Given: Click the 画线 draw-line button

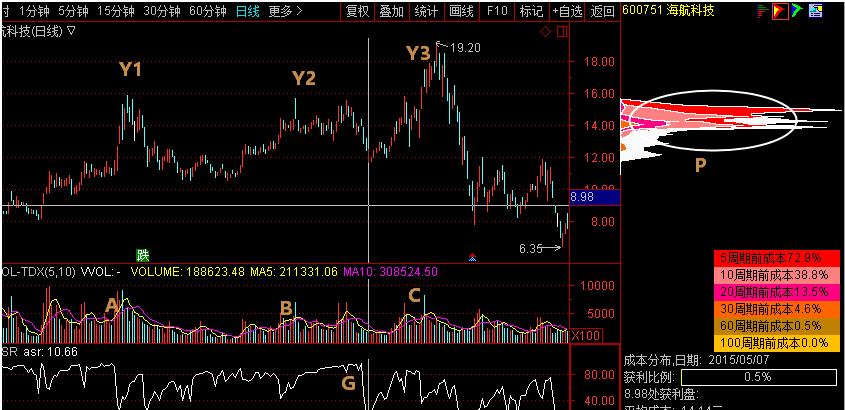Looking at the screenshot, I should click(x=461, y=11).
